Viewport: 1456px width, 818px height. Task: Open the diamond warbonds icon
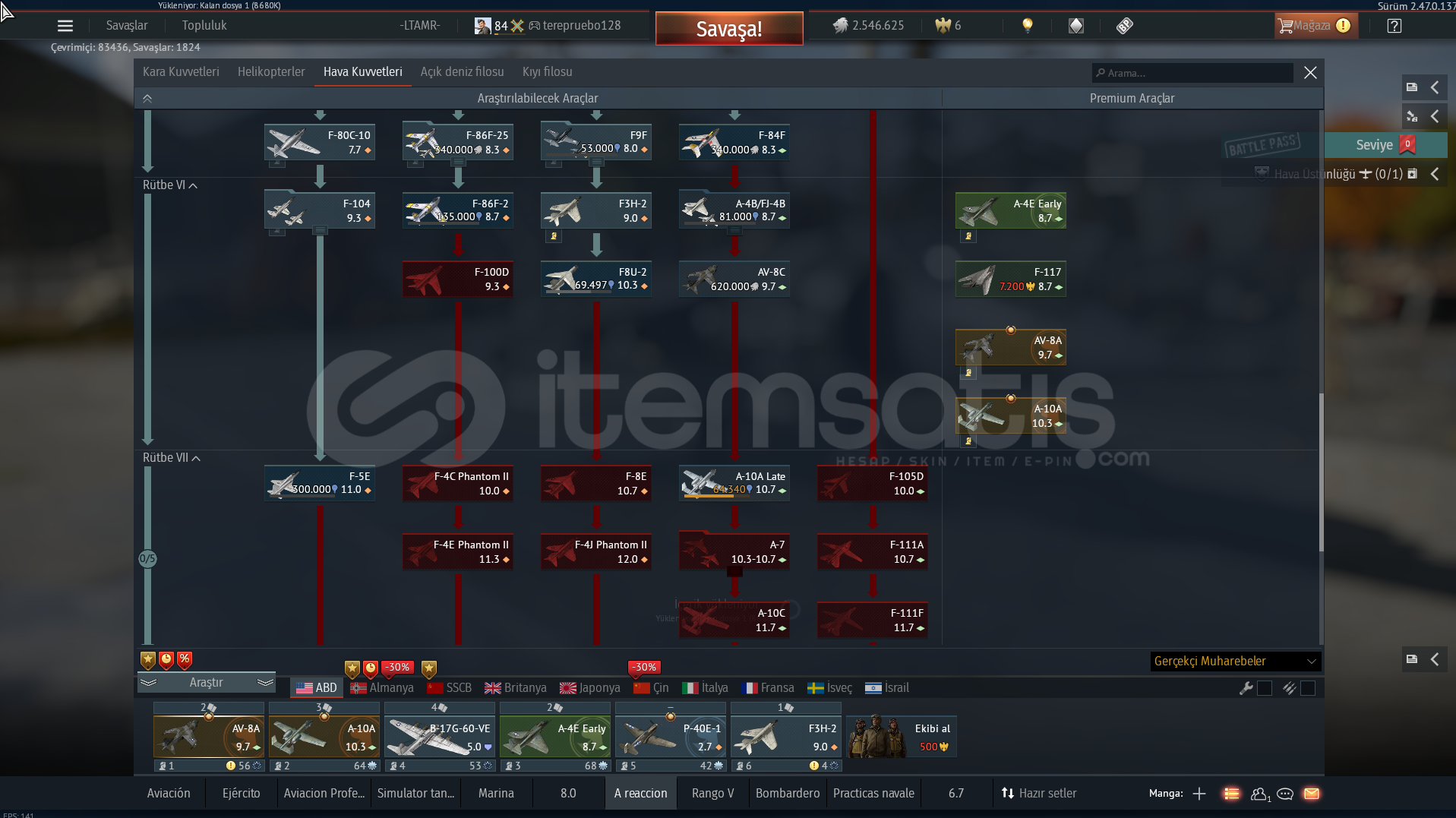point(1076,26)
